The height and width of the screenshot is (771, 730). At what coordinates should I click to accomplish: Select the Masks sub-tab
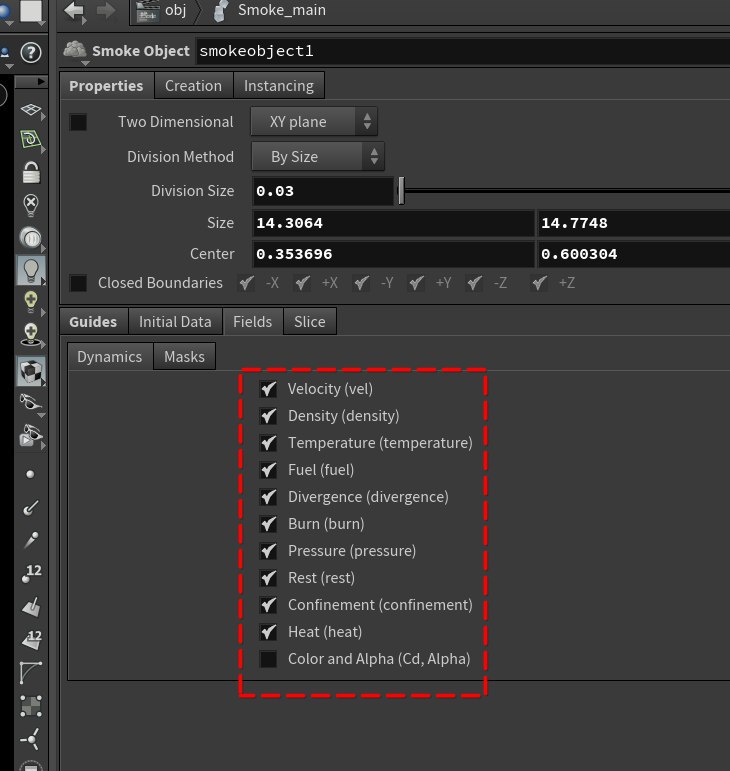[x=184, y=357]
